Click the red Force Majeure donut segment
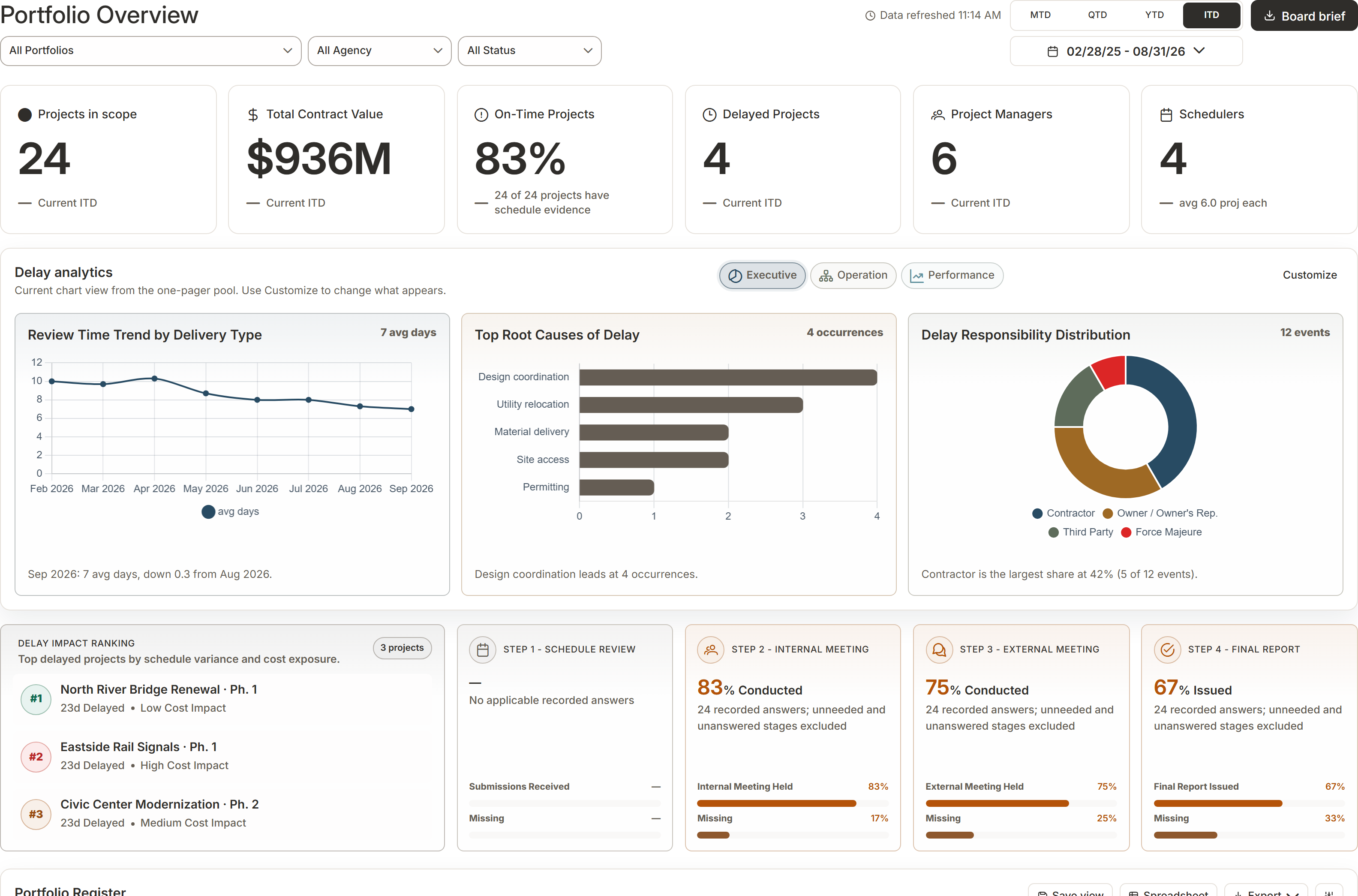The height and width of the screenshot is (896, 1358). (1111, 373)
